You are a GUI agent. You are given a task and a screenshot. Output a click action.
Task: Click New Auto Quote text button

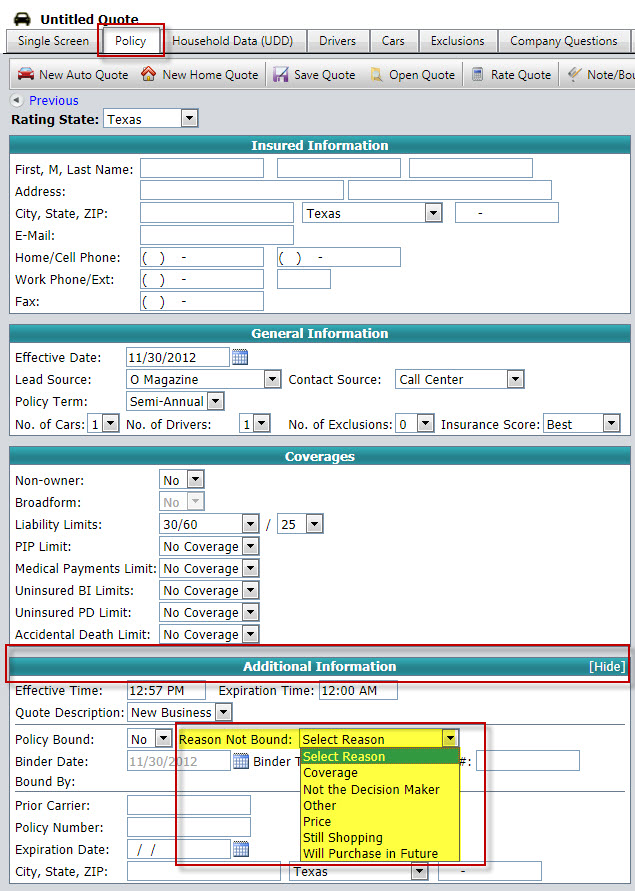tap(84, 74)
